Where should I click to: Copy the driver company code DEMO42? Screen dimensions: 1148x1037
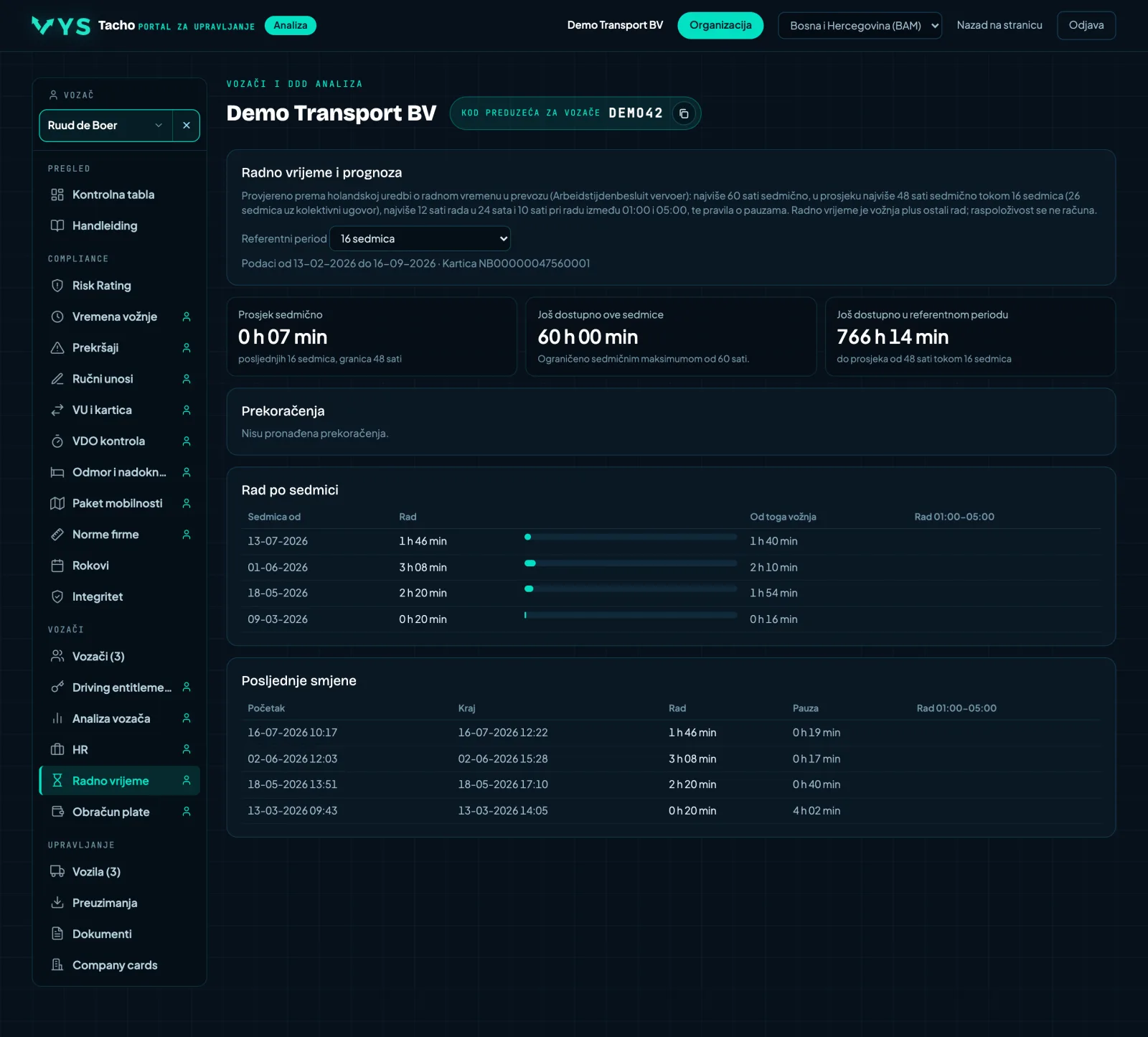684,113
